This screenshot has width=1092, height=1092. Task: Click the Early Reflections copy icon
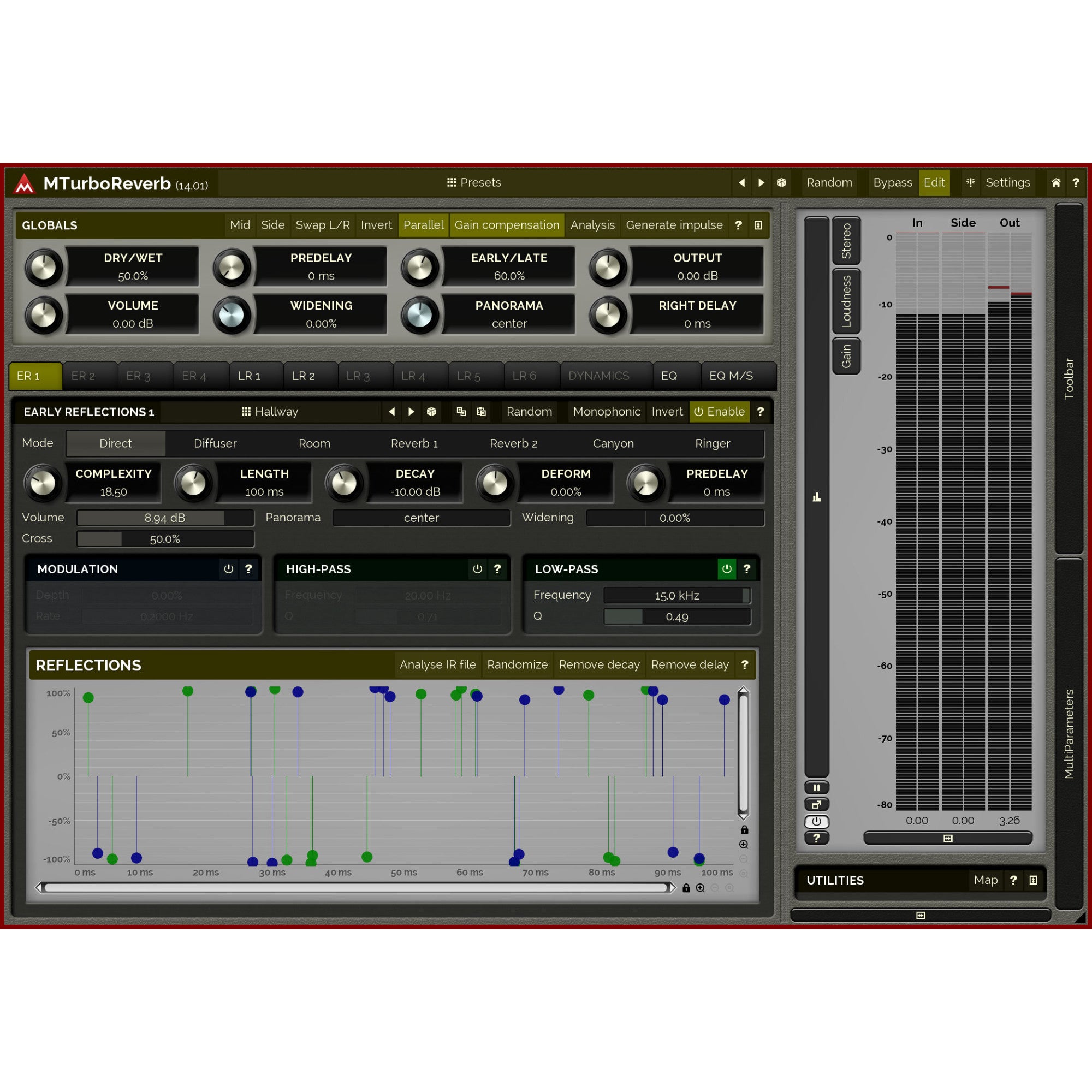(x=461, y=412)
